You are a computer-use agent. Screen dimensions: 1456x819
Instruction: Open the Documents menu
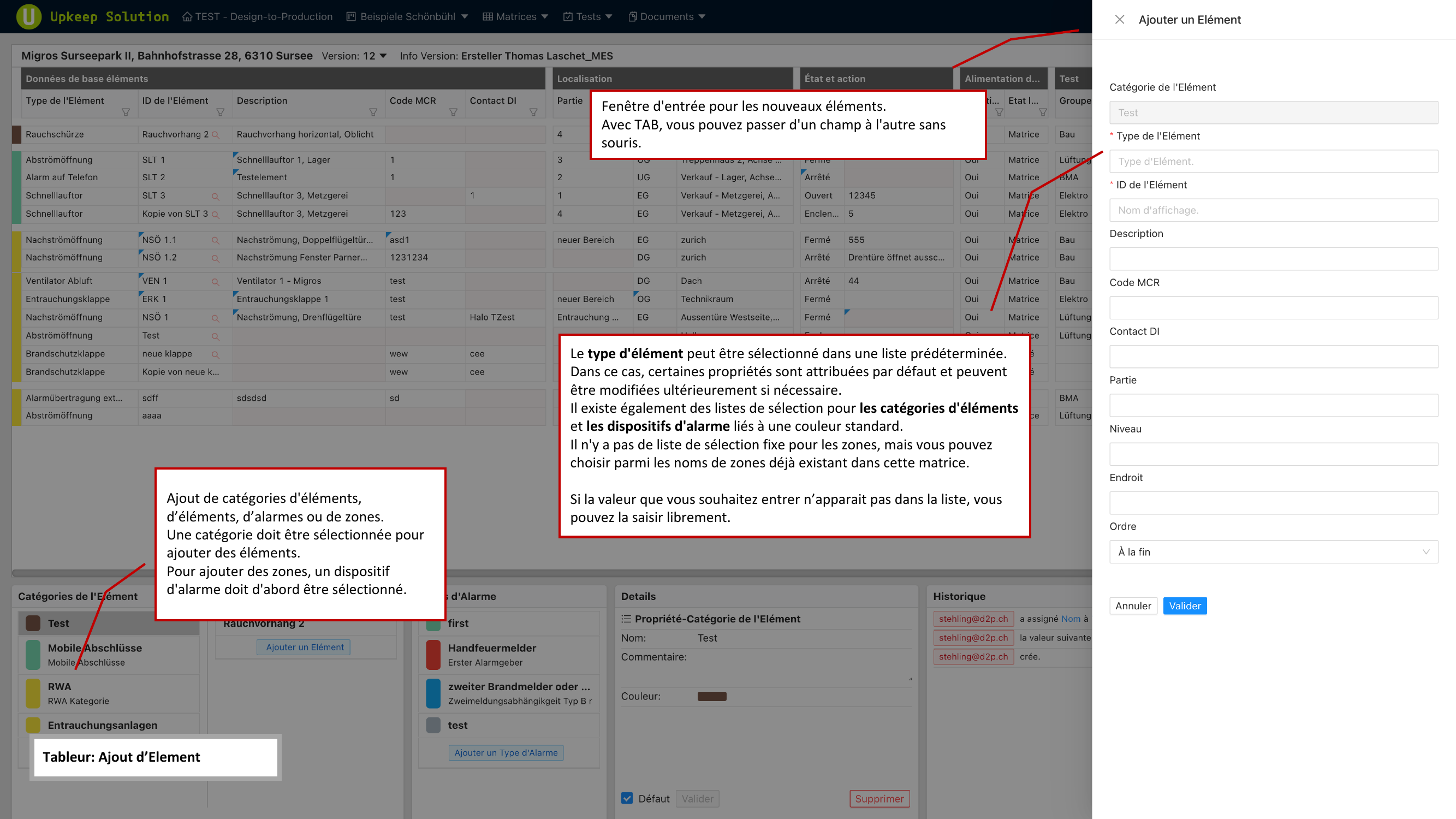click(667, 17)
